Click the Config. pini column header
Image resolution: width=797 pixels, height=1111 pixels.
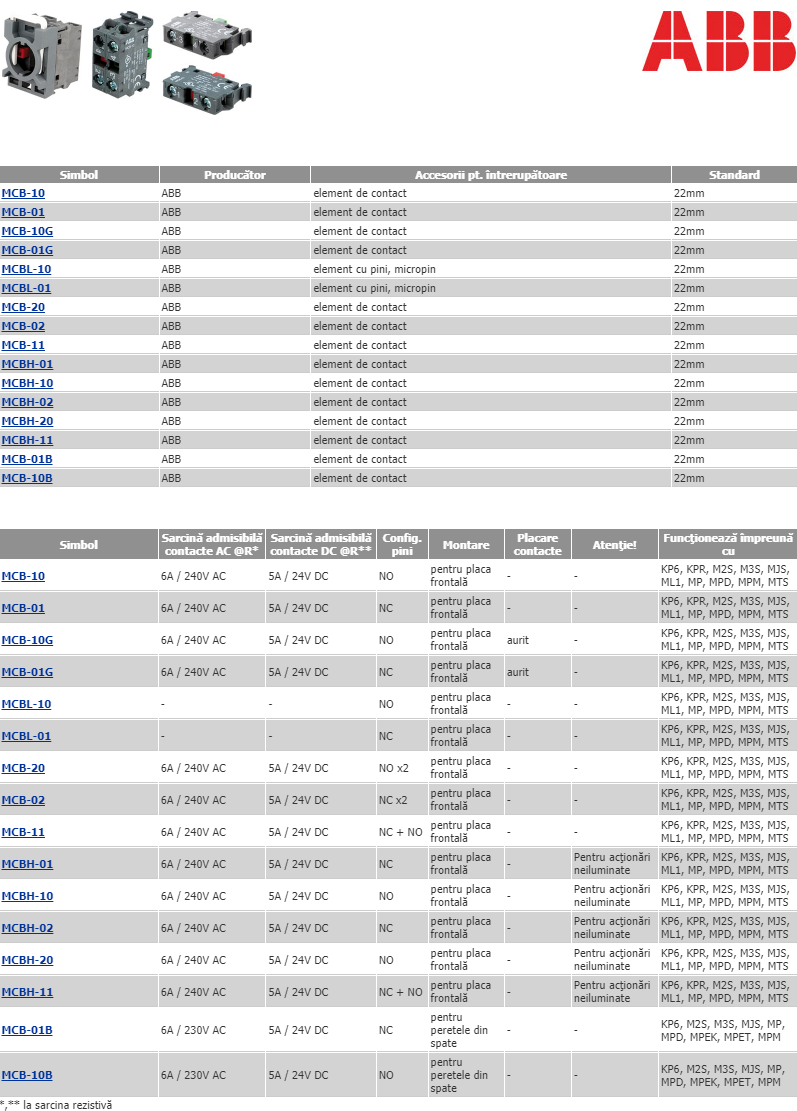click(x=402, y=544)
